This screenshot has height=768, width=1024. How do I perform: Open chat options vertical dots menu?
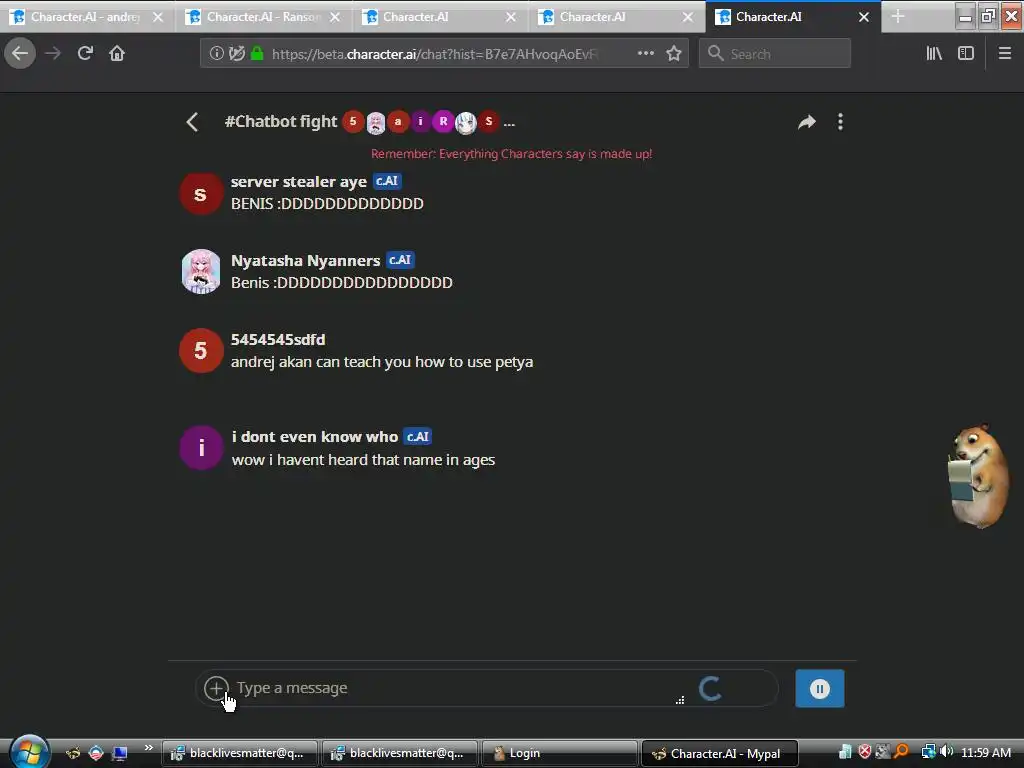click(x=840, y=122)
